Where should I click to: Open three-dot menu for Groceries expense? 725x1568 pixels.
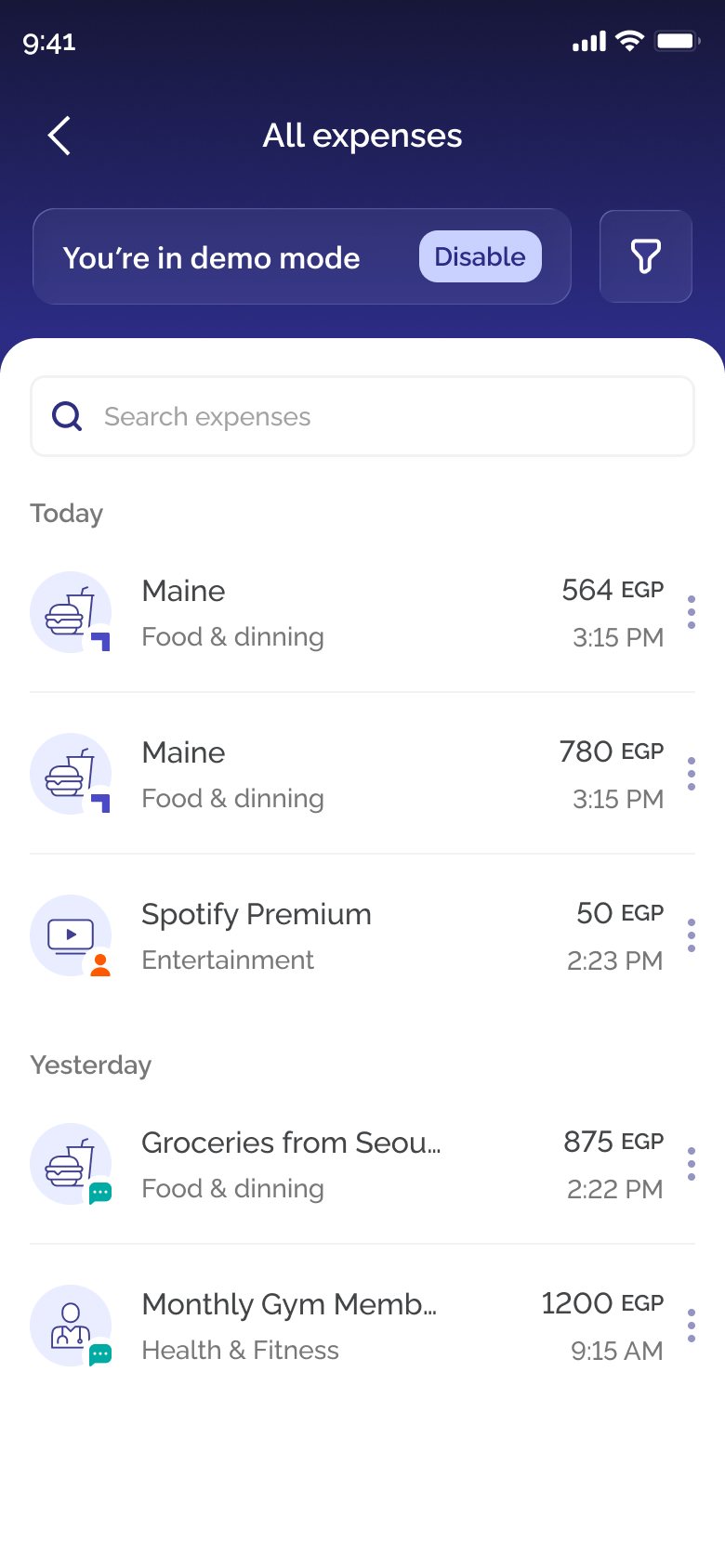click(691, 1164)
